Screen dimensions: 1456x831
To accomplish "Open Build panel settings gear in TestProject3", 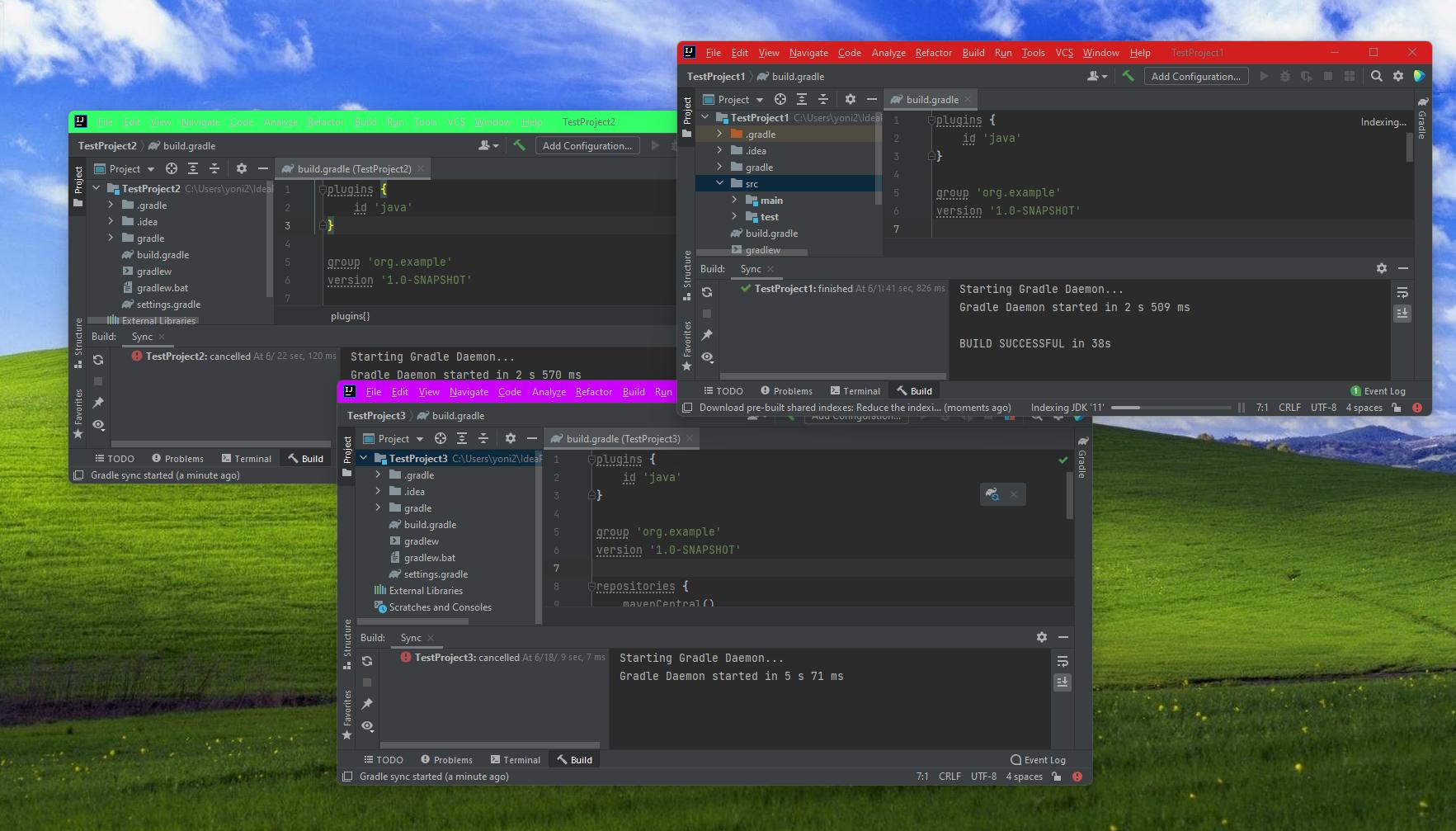I will click(1041, 637).
